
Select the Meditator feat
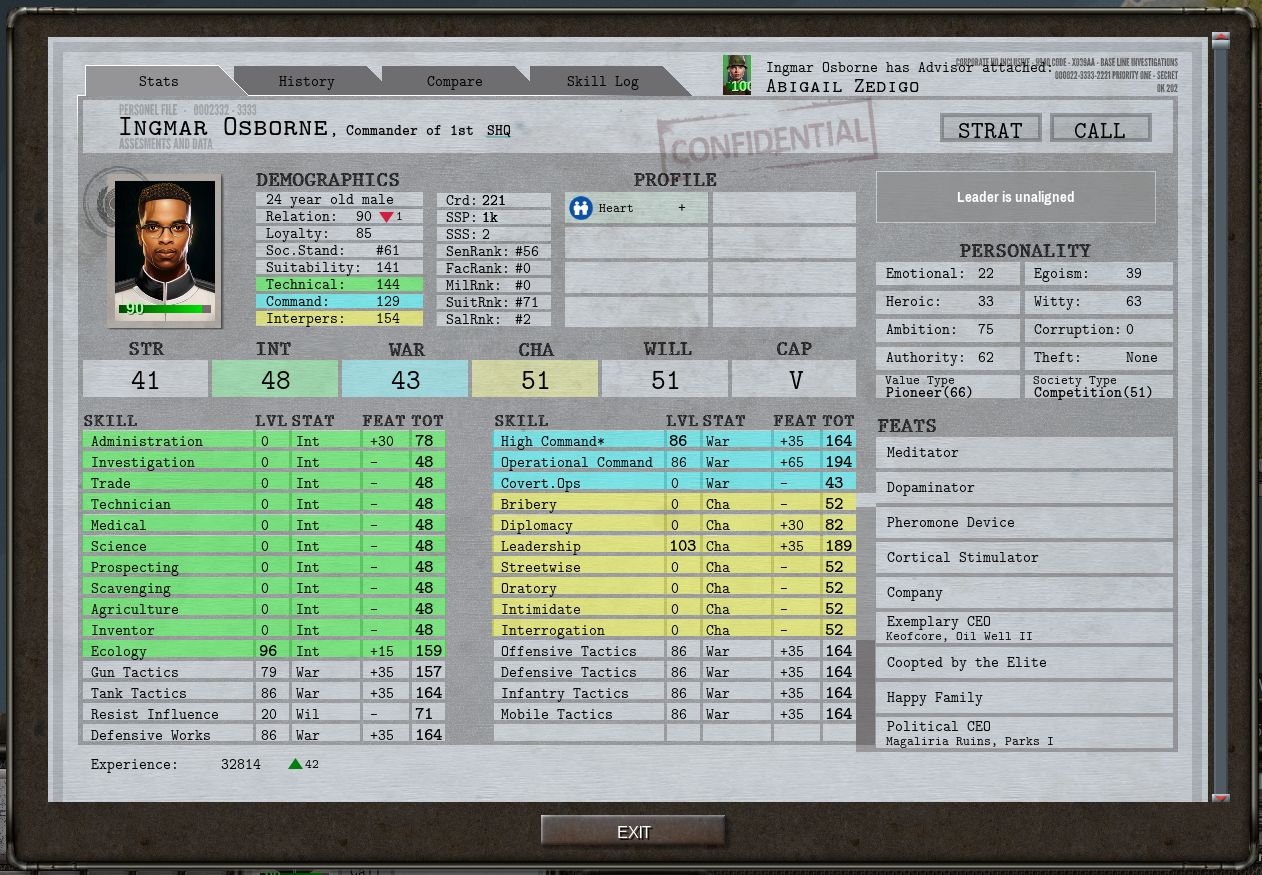pos(1025,453)
